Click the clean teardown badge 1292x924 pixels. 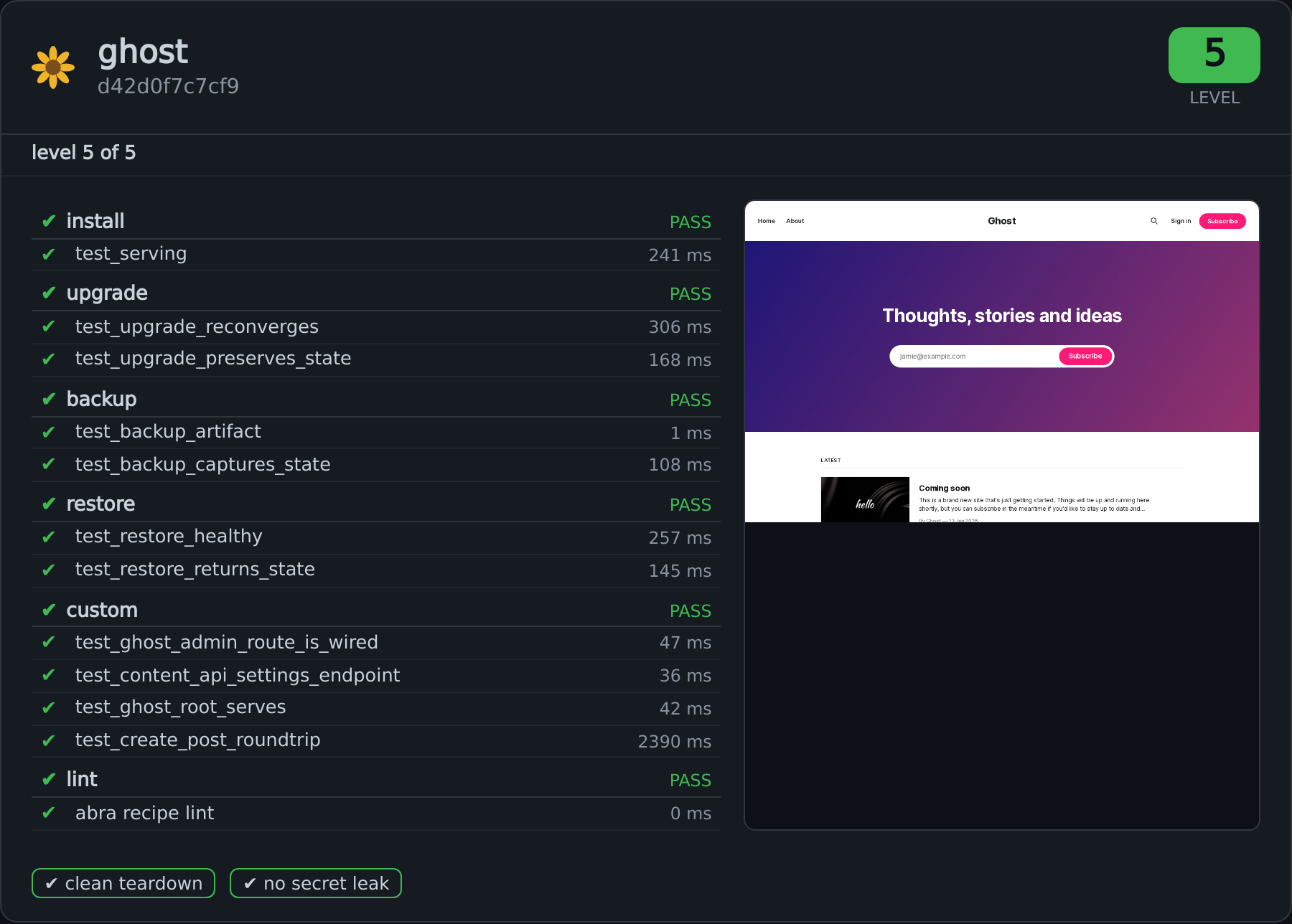pos(123,883)
